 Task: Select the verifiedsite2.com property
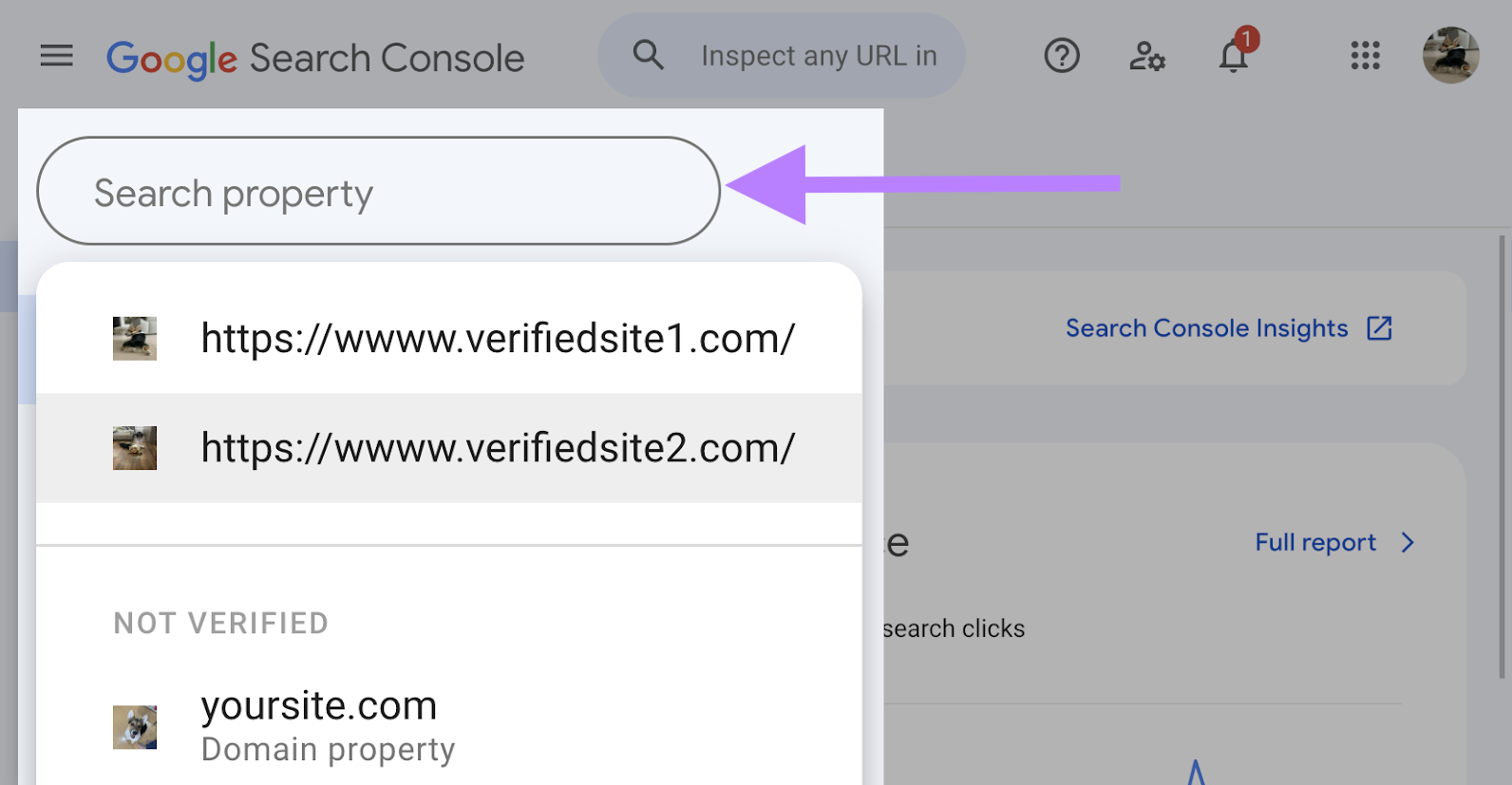pos(497,447)
